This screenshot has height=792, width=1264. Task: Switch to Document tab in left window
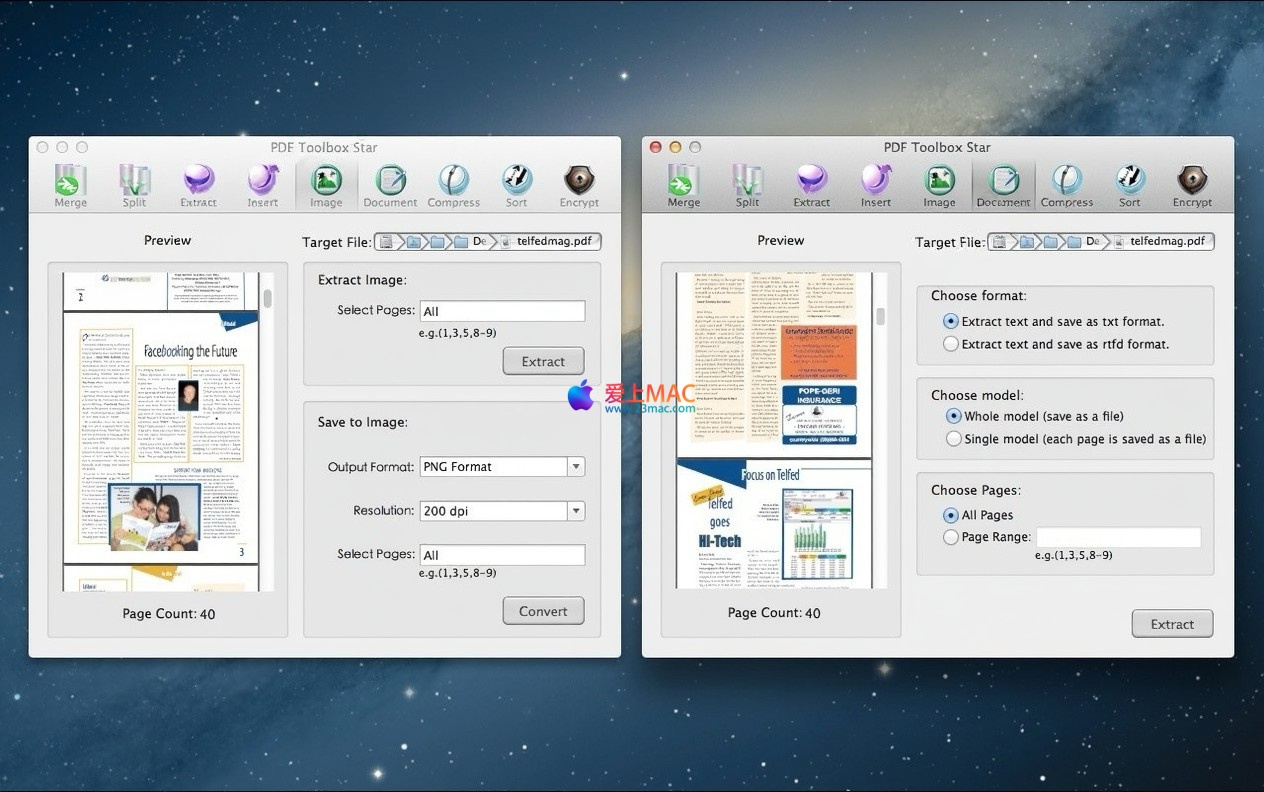(390, 185)
